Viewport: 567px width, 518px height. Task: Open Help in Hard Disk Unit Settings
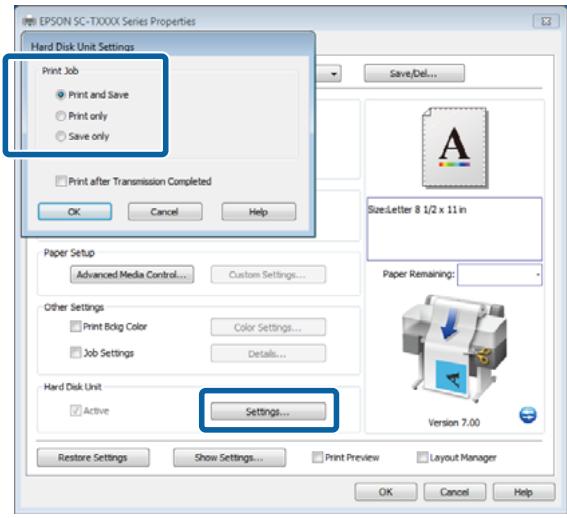coord(259,212)
